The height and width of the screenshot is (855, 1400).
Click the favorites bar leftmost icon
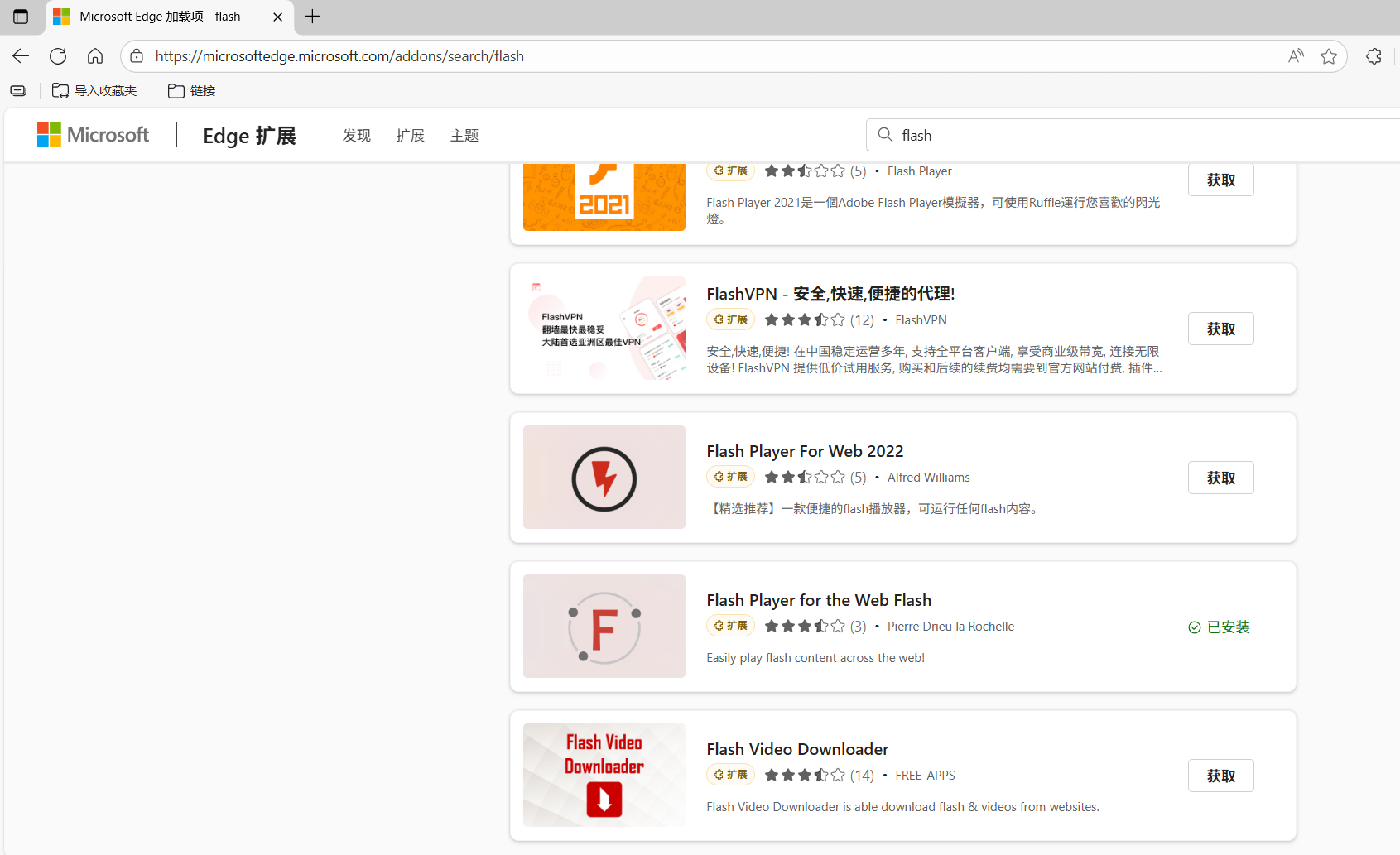18,91
